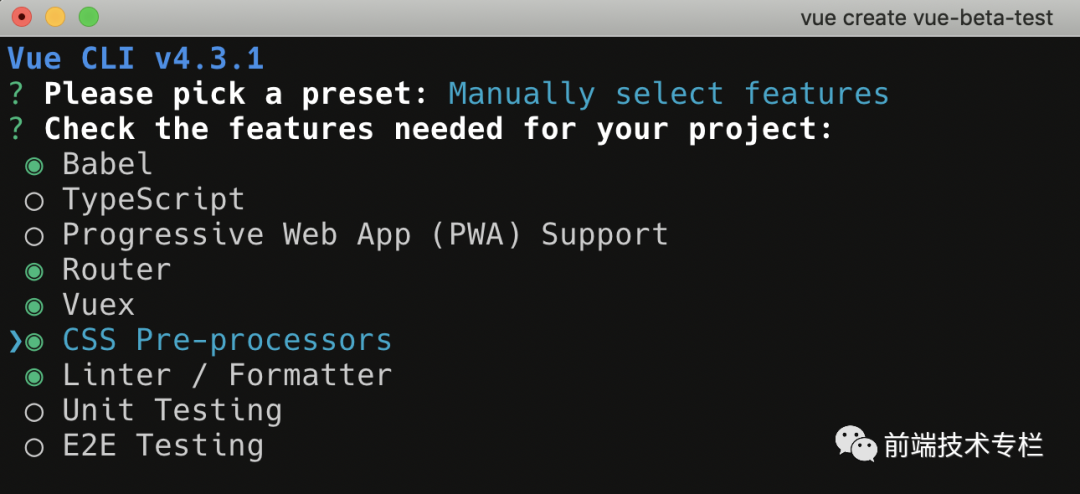Click the Vue CLI v4.3.1 header text
The width and height of the screenshot is (1080, 494).
[136, 59]
